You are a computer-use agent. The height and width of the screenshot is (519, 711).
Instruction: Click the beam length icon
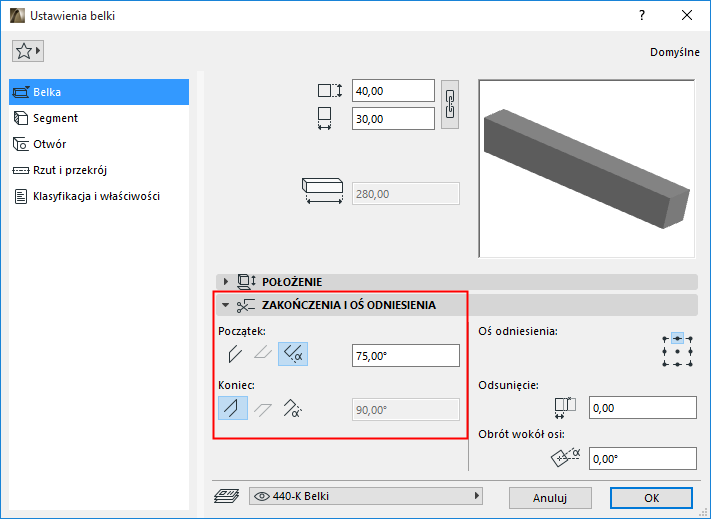pyautogui.click(x=322, y=191)
